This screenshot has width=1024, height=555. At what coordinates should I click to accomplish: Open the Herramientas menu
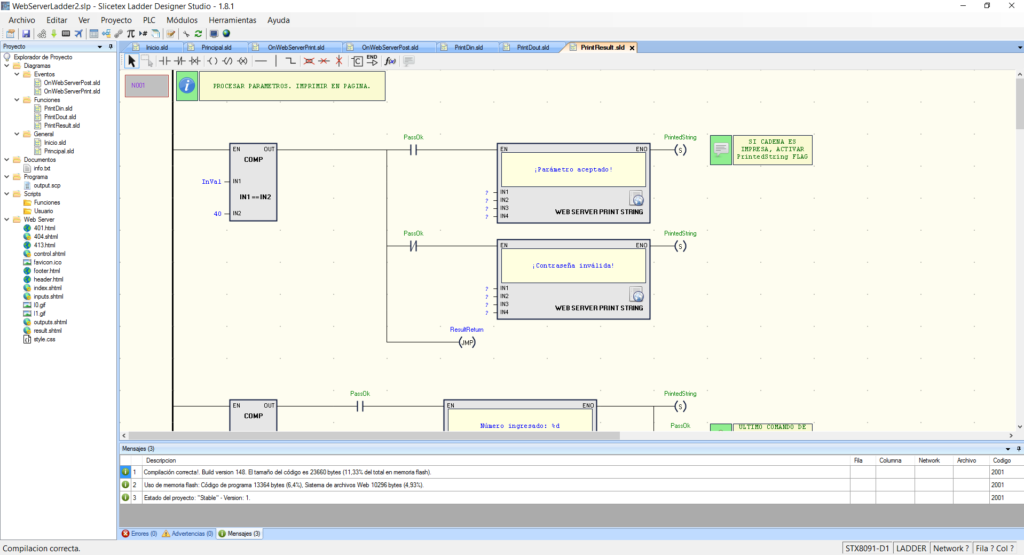pos(231,20)
